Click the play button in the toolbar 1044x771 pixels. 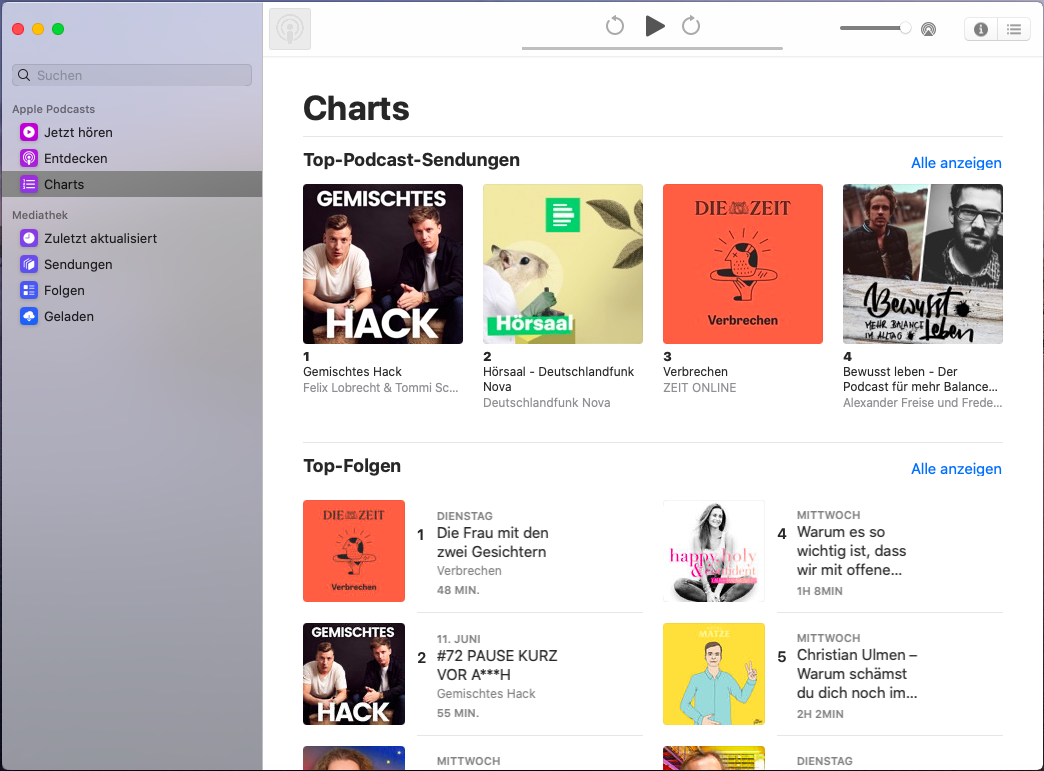coord(655,26)
